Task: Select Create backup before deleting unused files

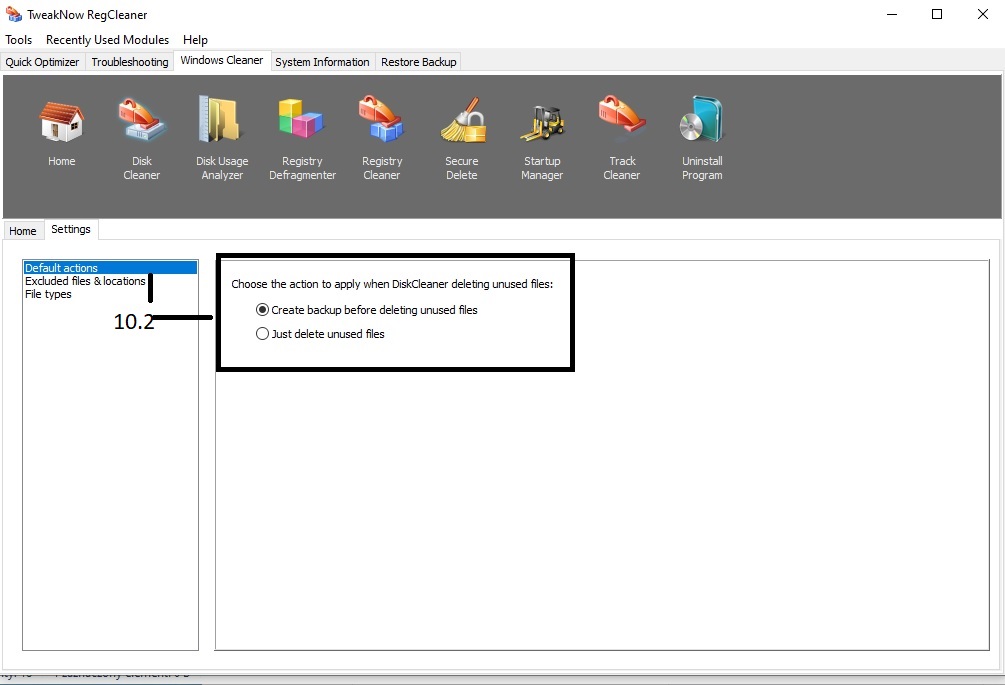Action: pyautogui.click(x=367, y=310)
